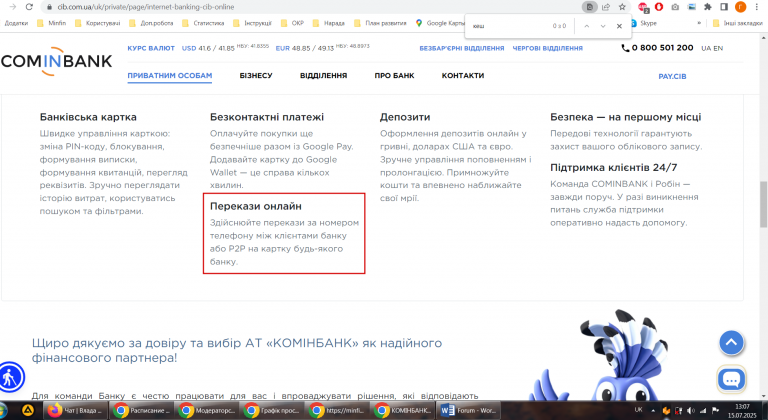Open the План развития bookmark folder

point(380,23)
